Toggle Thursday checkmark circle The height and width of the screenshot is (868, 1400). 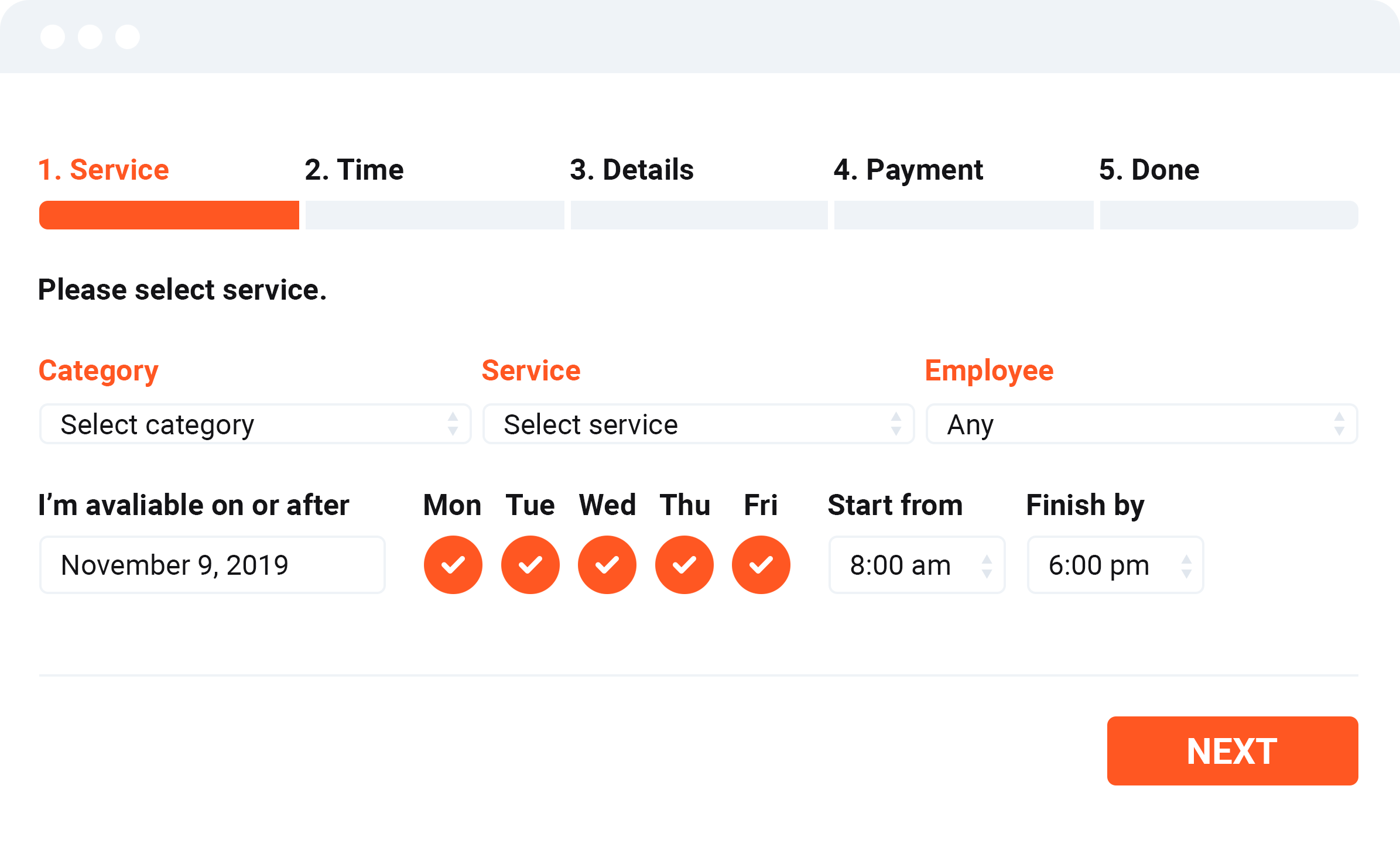pyautogui.click(x=684, y=565)
